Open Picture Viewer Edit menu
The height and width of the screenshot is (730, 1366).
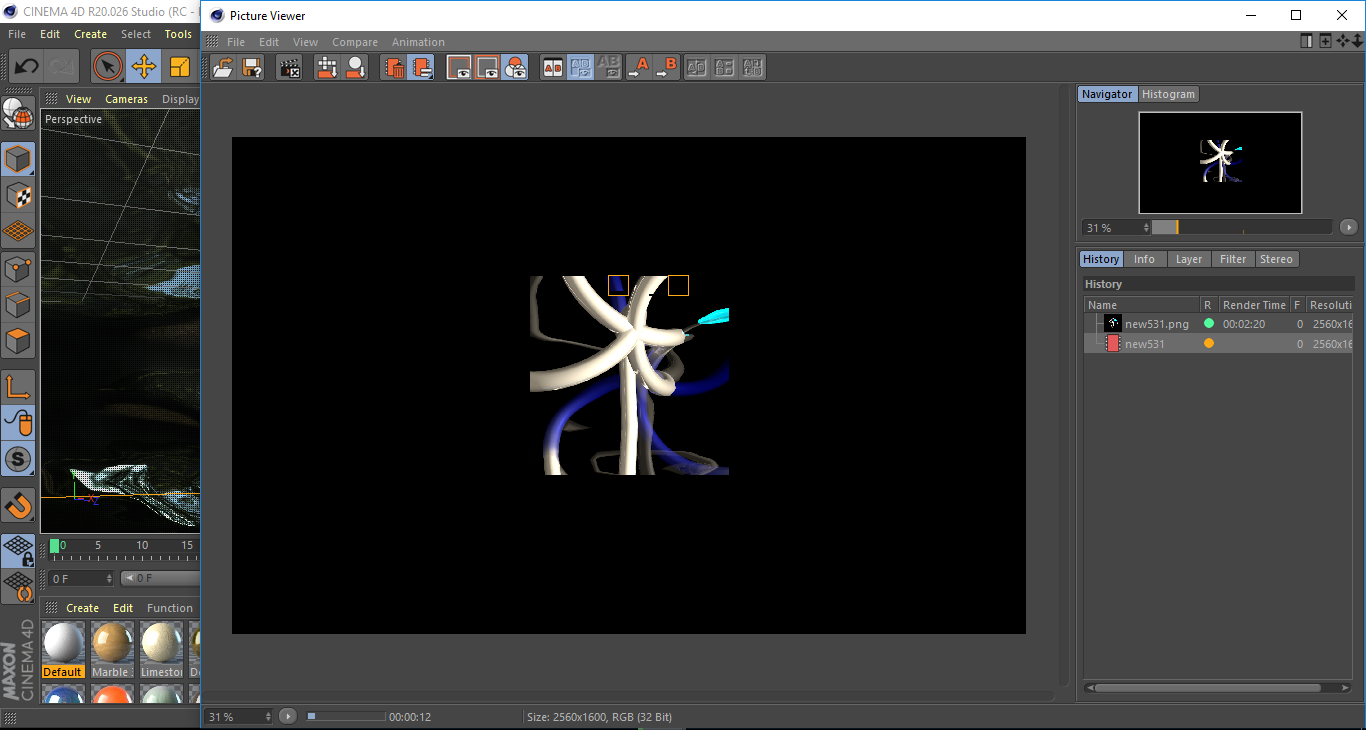point(269,42)
